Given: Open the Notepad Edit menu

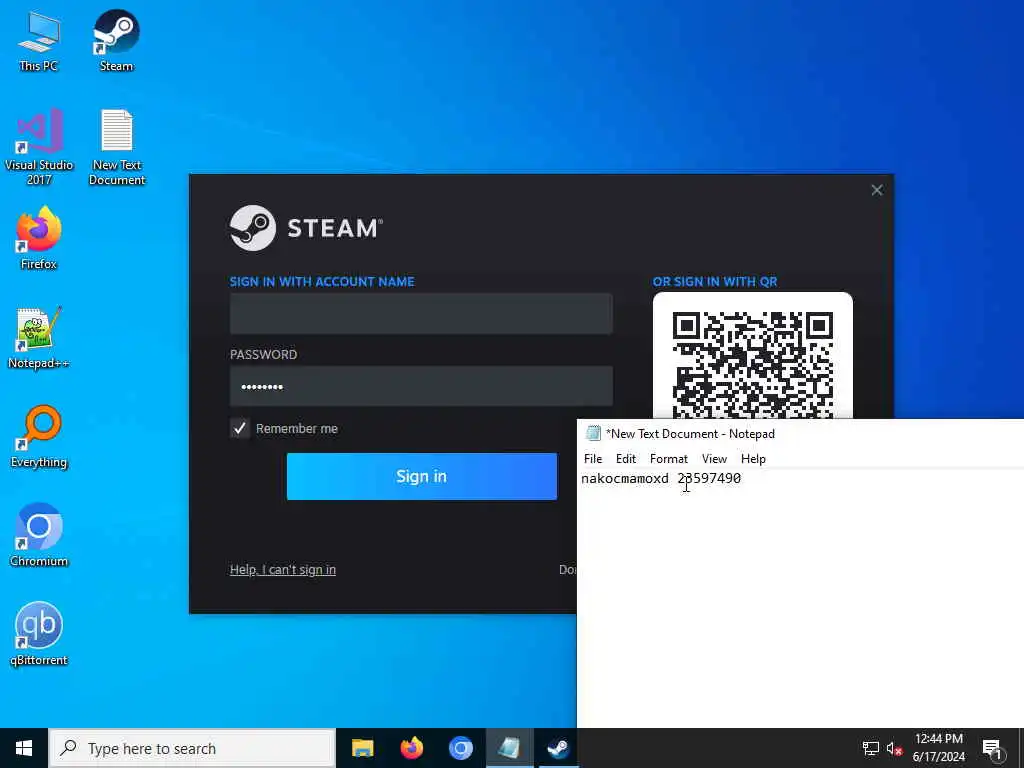Looking at the screenshot, I should (626, 458).
